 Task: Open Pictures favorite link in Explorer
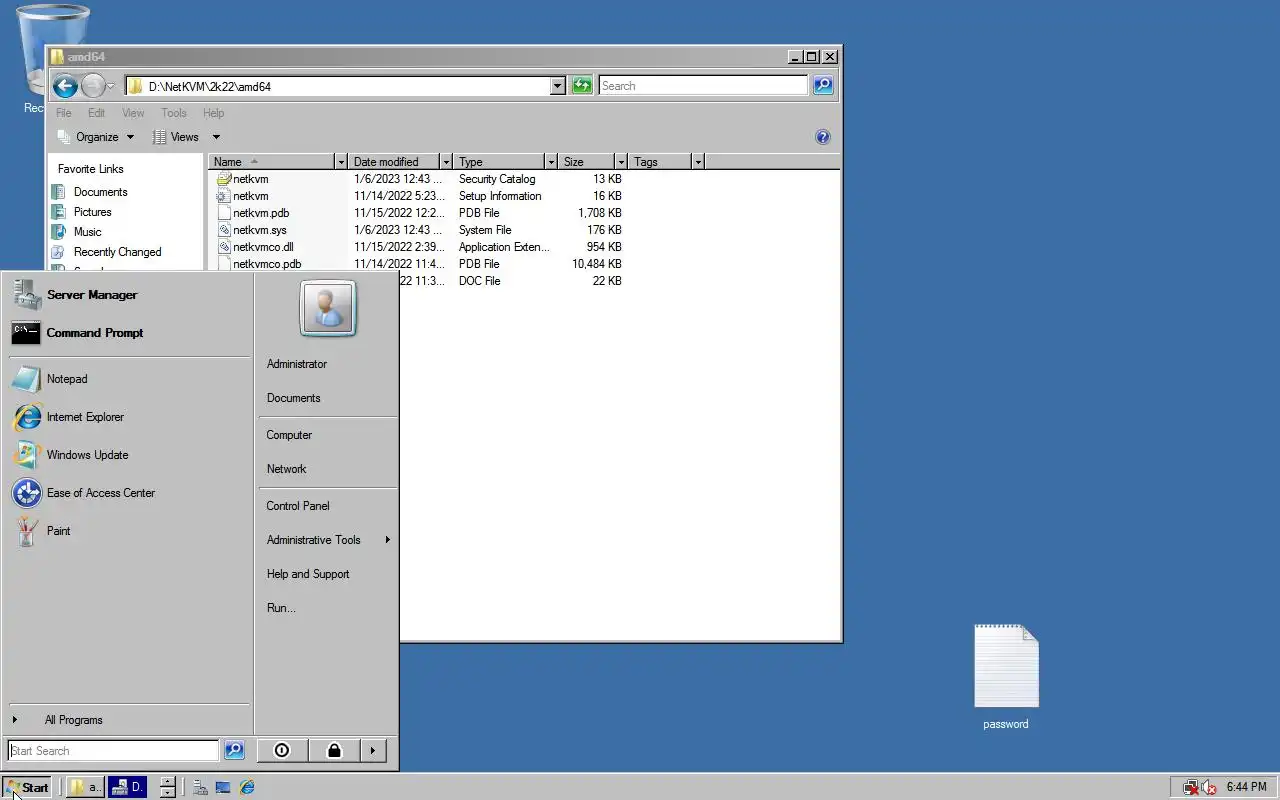92,212
